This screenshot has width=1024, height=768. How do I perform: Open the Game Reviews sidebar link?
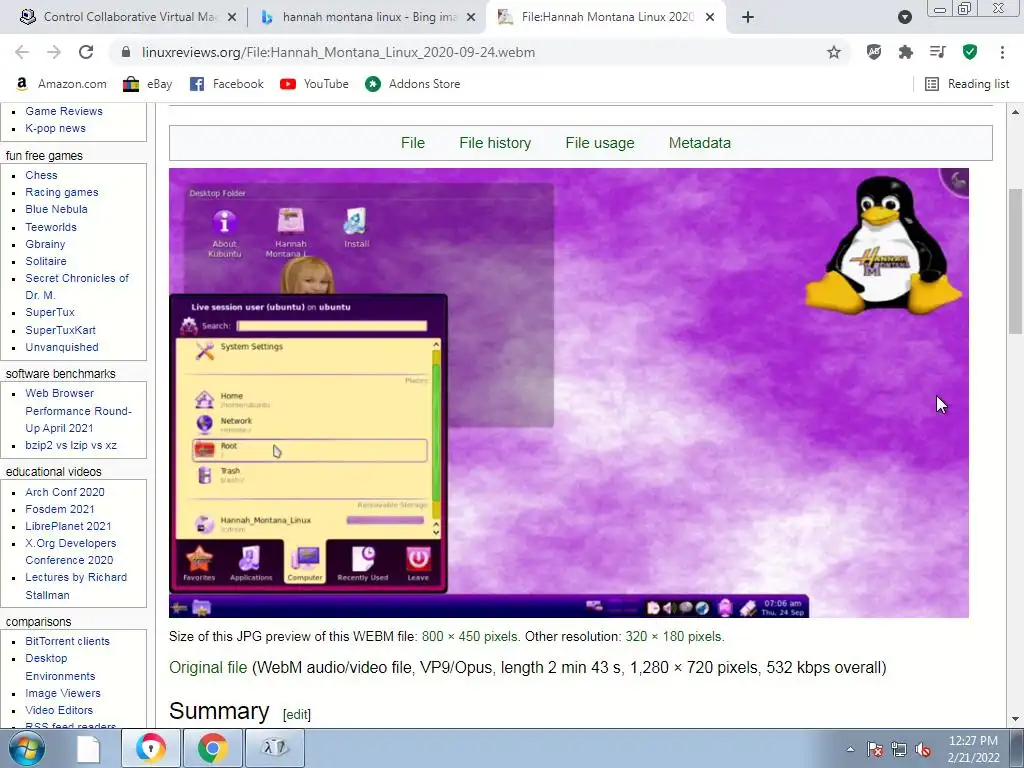(64, 111)
